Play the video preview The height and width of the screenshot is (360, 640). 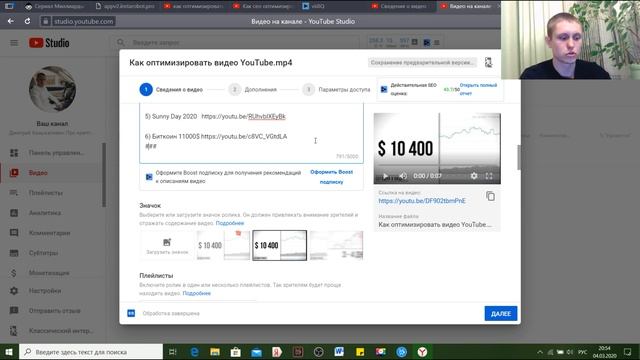coord(385,176)
